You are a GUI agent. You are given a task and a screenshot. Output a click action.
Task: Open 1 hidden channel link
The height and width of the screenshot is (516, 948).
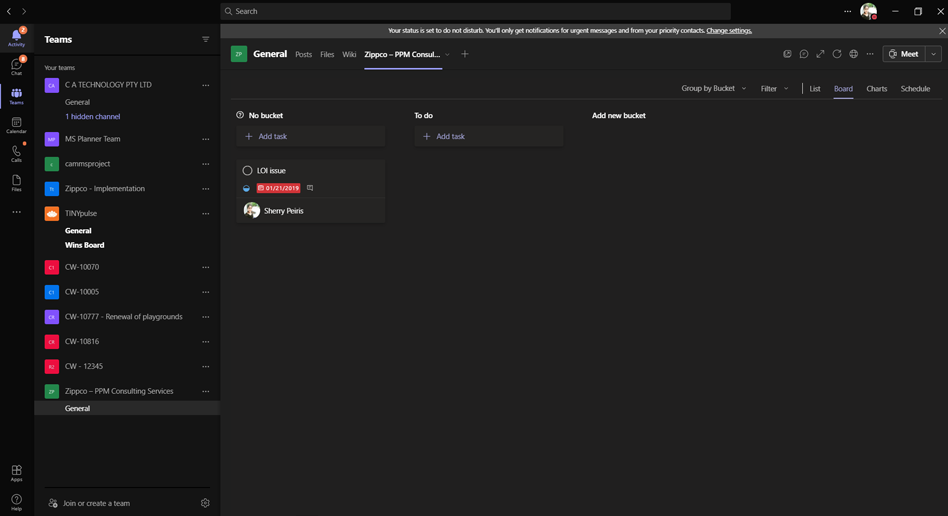(93, 116)
